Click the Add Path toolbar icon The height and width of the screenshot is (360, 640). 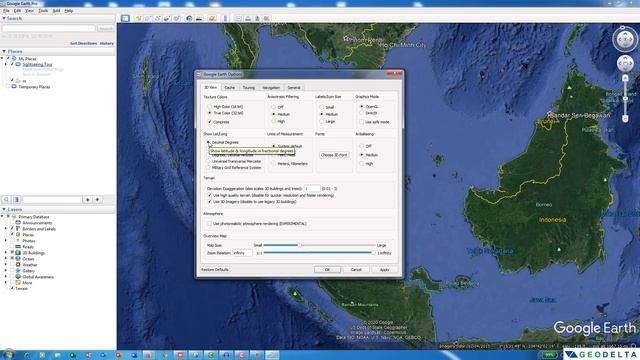(x=157, y=18)
